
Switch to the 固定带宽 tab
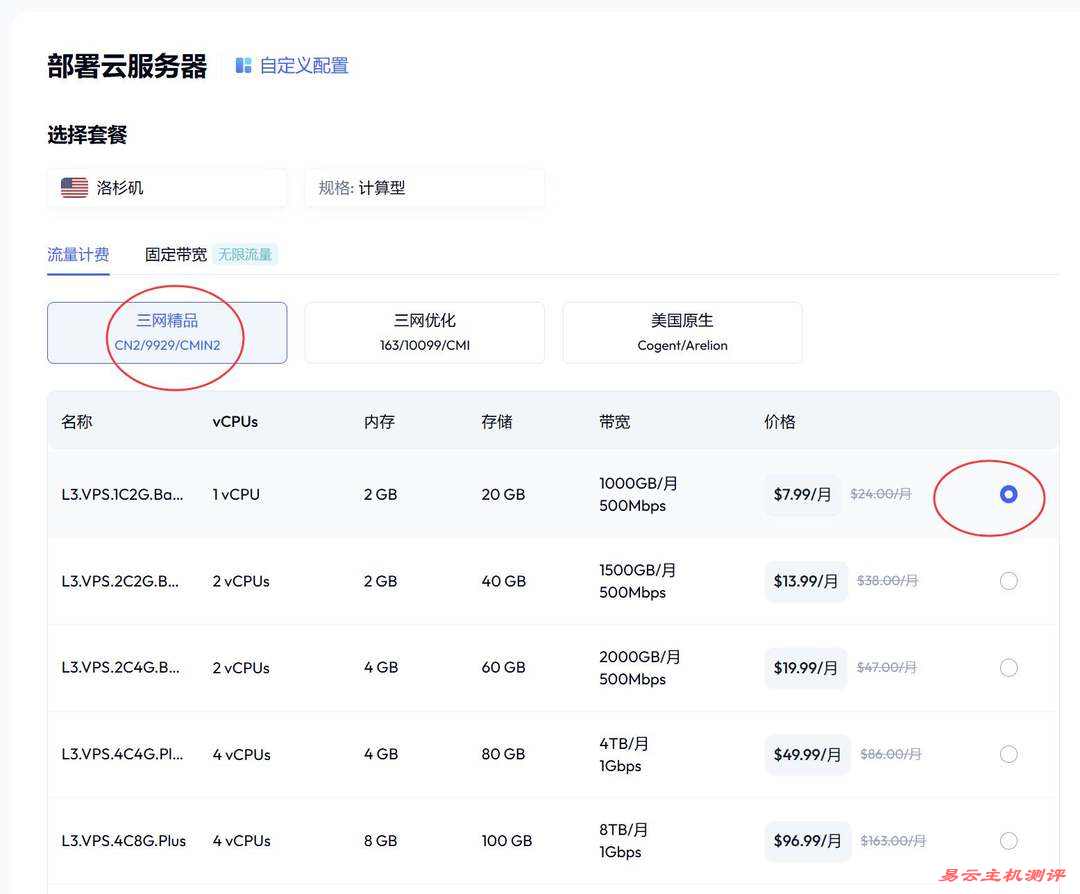click(x=175, y=254)
